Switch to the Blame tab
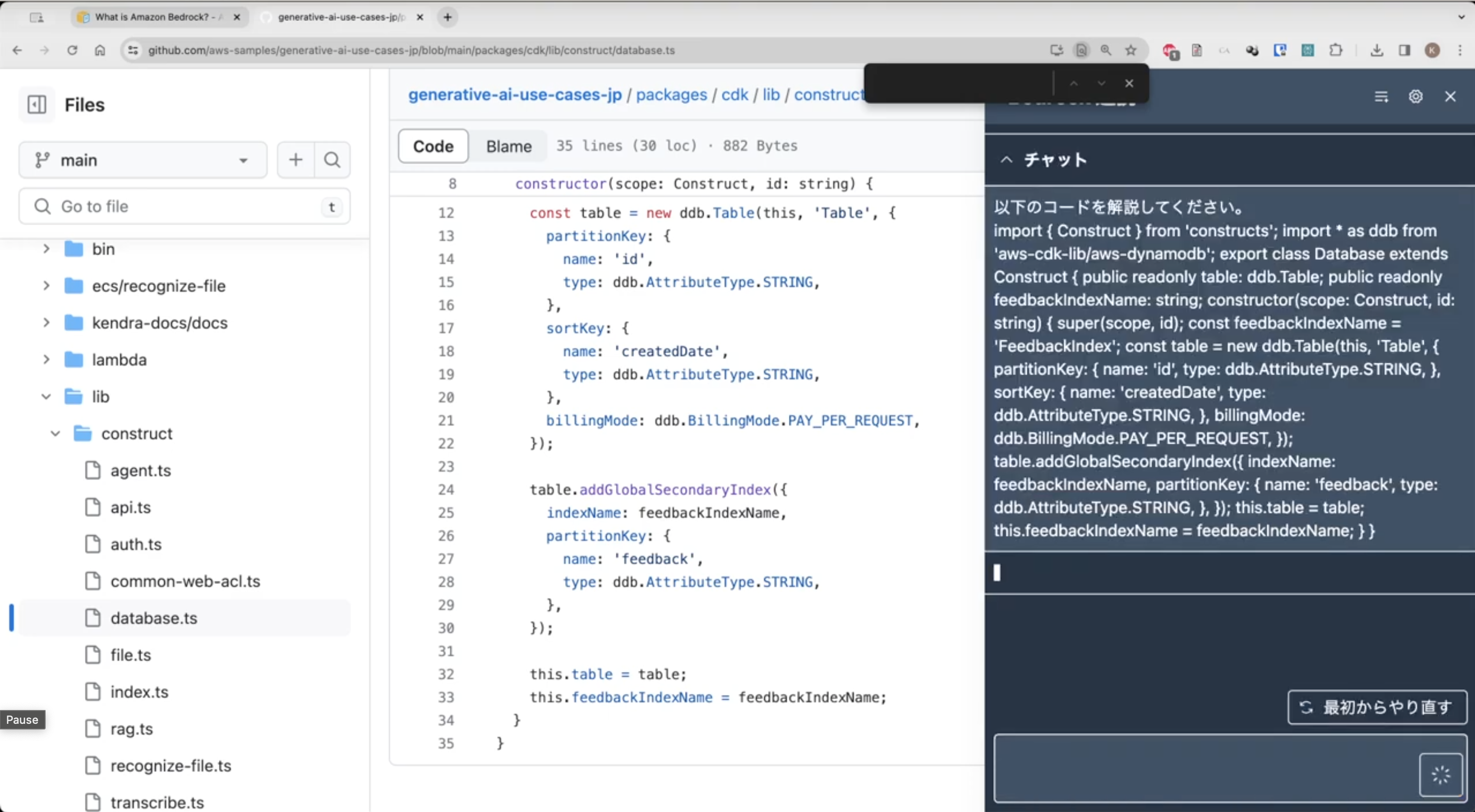Image resolution: width=1475 pixels, height=812 pixels. pyautogui.click(x=508, y=147)
